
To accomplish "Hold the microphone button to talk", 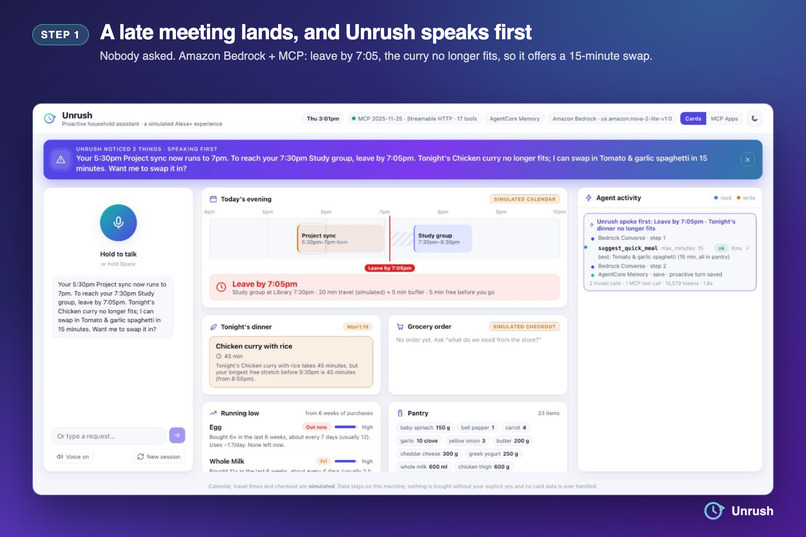I will pos(118,223).
